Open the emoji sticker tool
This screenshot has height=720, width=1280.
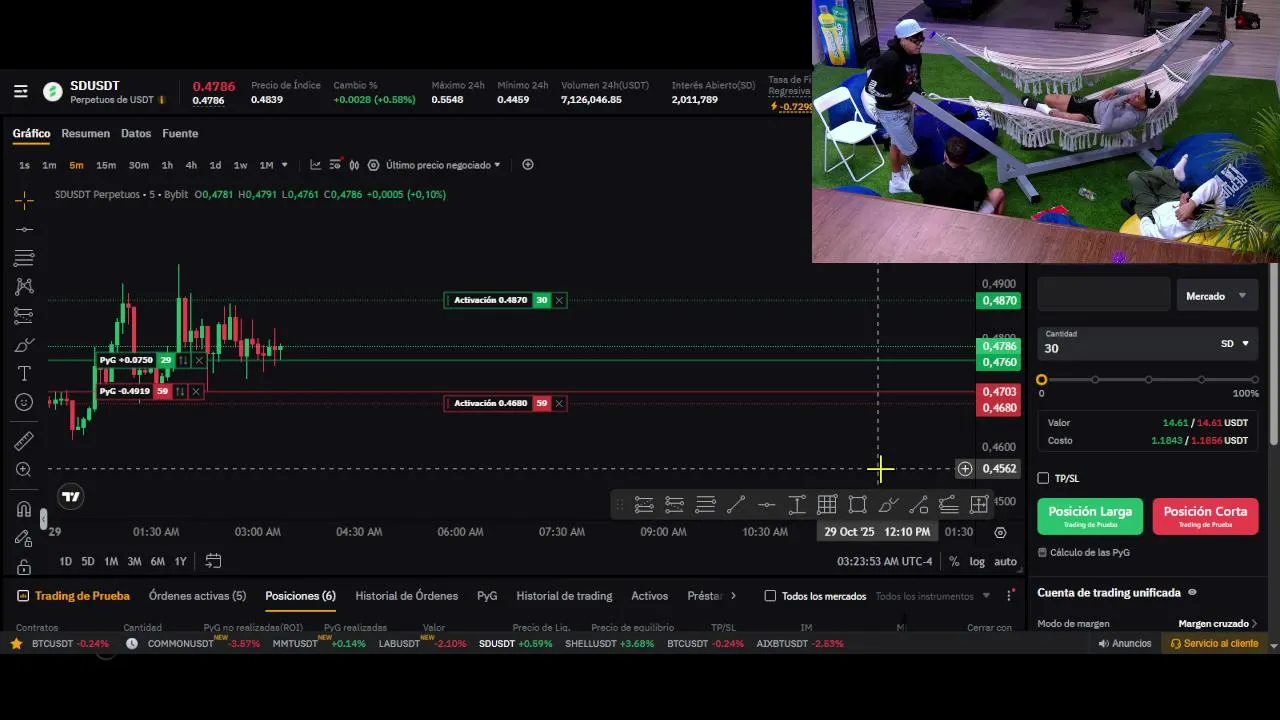coord(24,402)
